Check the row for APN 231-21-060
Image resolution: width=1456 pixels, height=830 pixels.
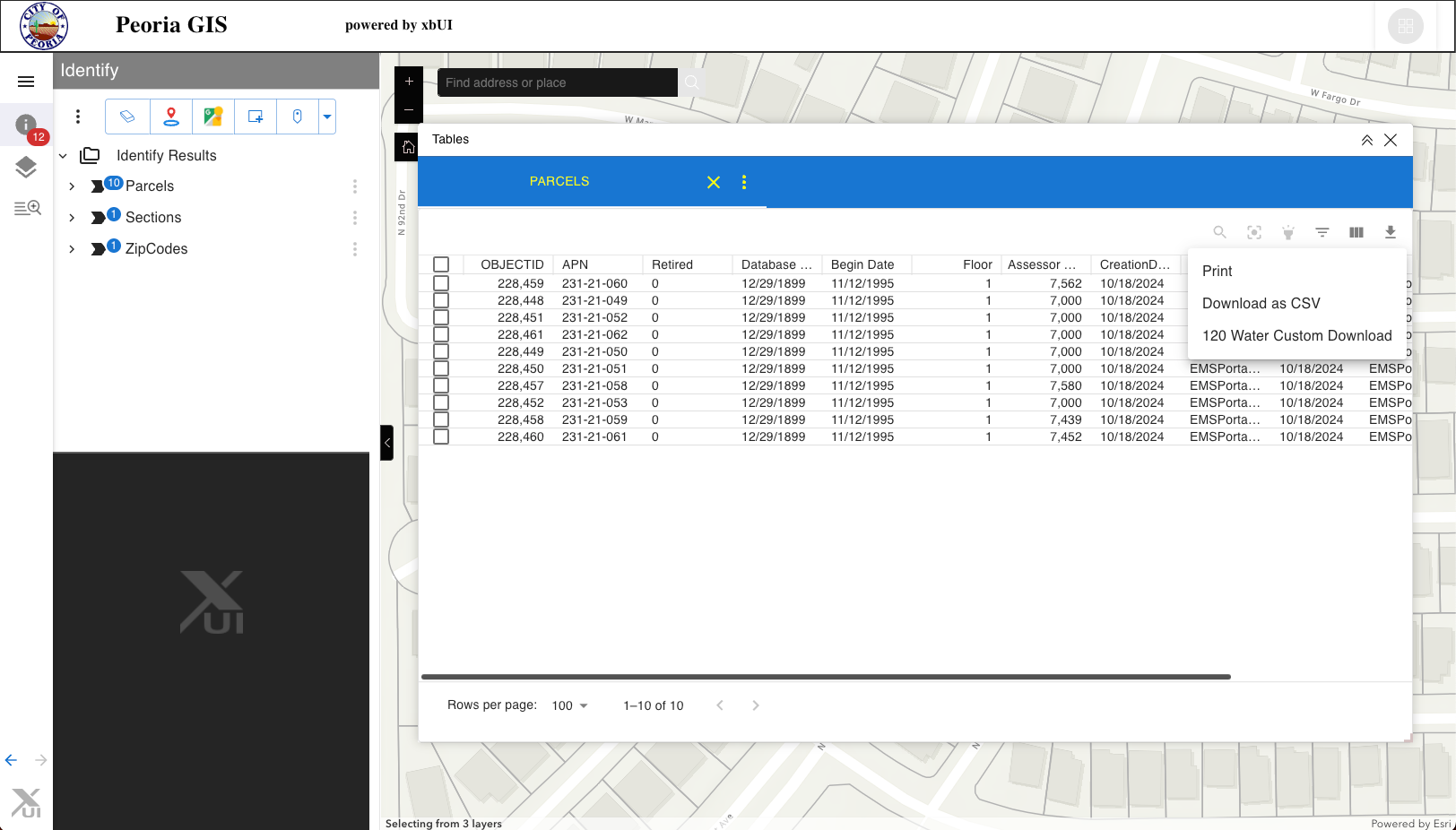tap(441, 283)
